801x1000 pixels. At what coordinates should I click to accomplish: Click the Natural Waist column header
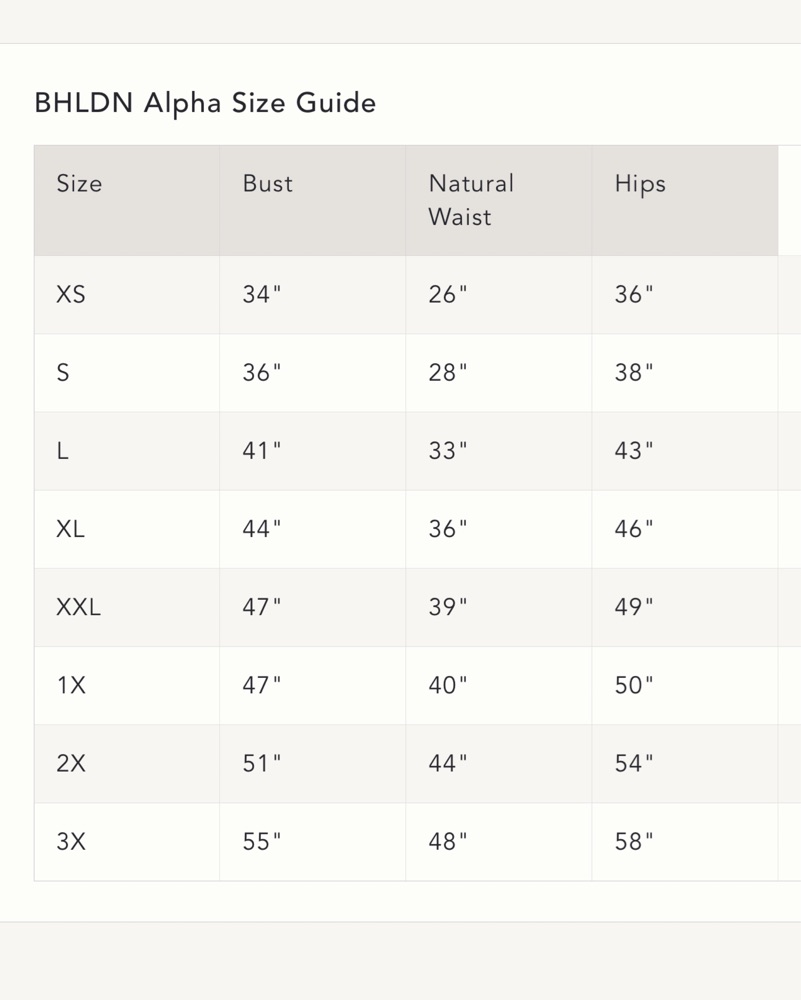click(471, 200)
